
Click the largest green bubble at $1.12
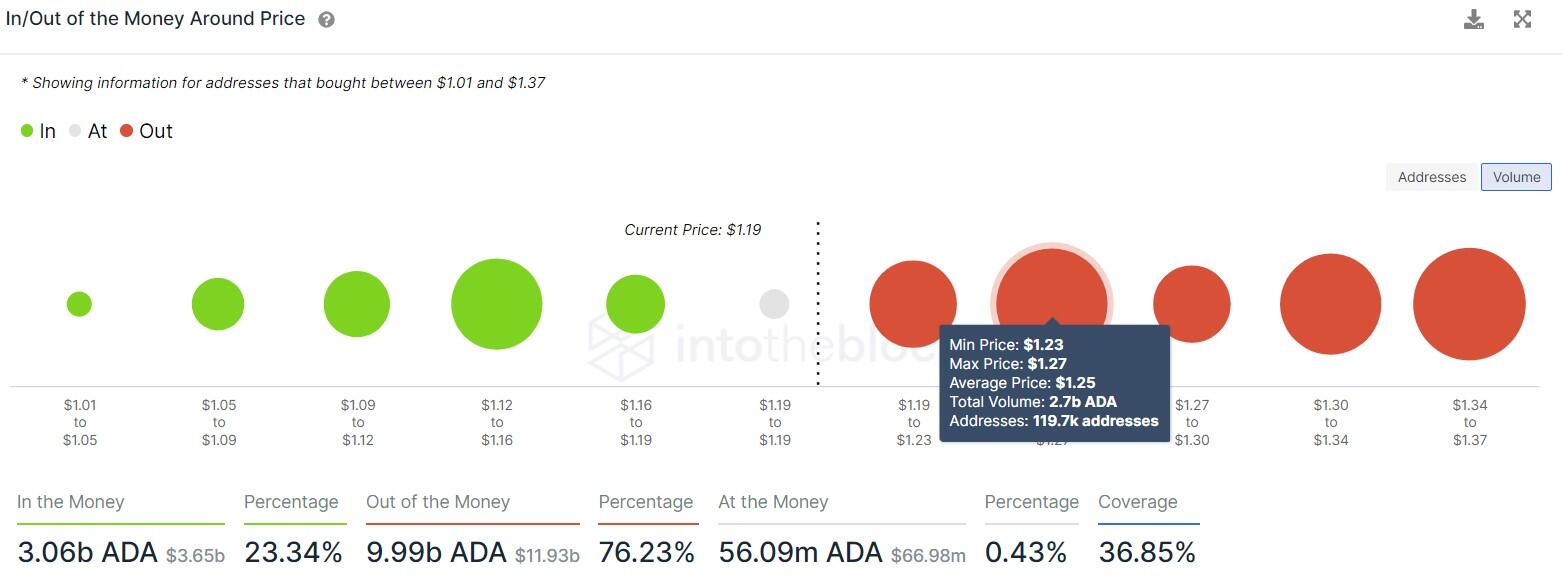[497, 304]
